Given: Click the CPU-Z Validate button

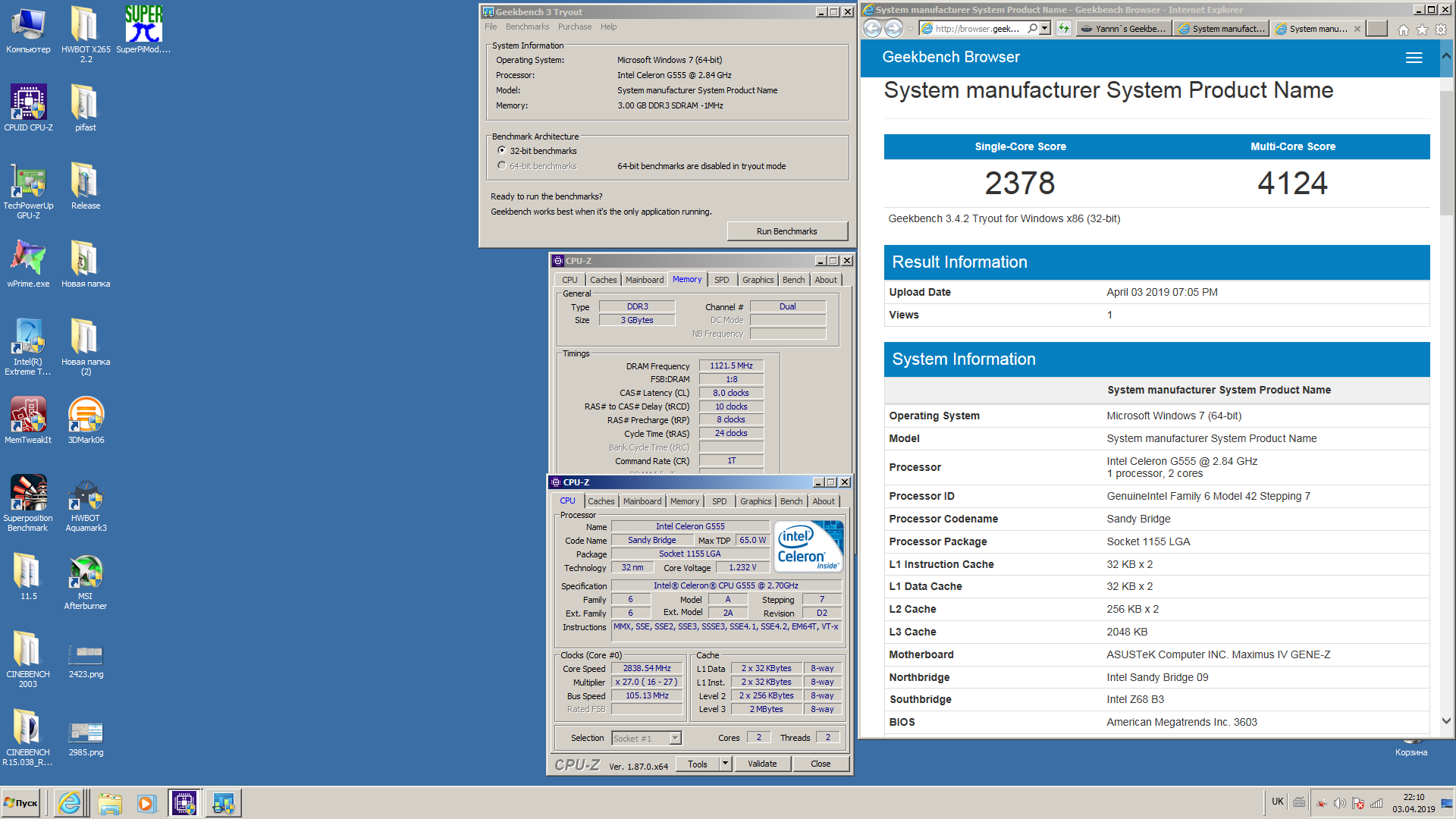Looking at the screenshot, I should (x=761, y=764).
